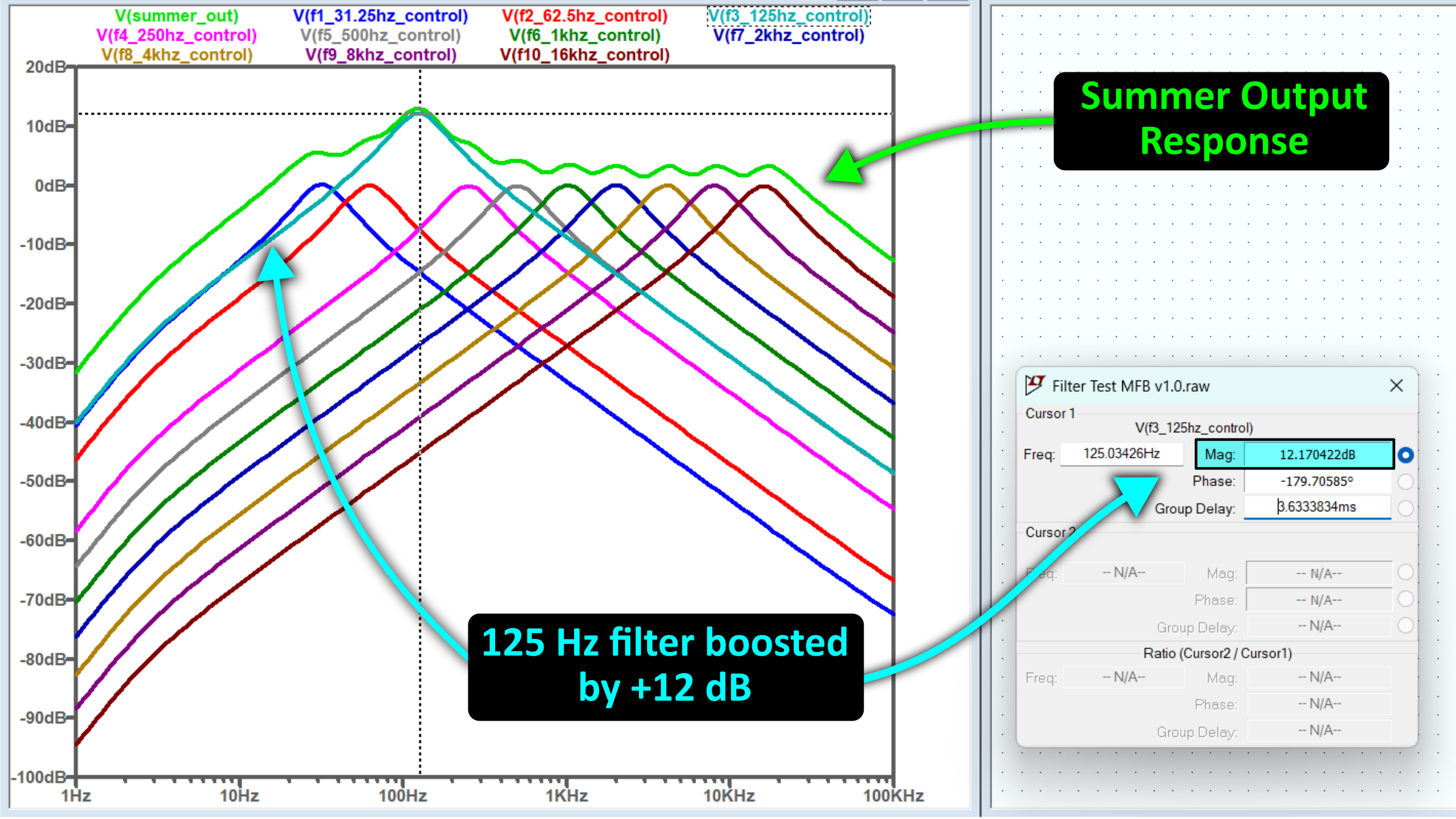Click the V(f8_4khz_control) trace label
Screen dimensions: 1456x819
177,55
